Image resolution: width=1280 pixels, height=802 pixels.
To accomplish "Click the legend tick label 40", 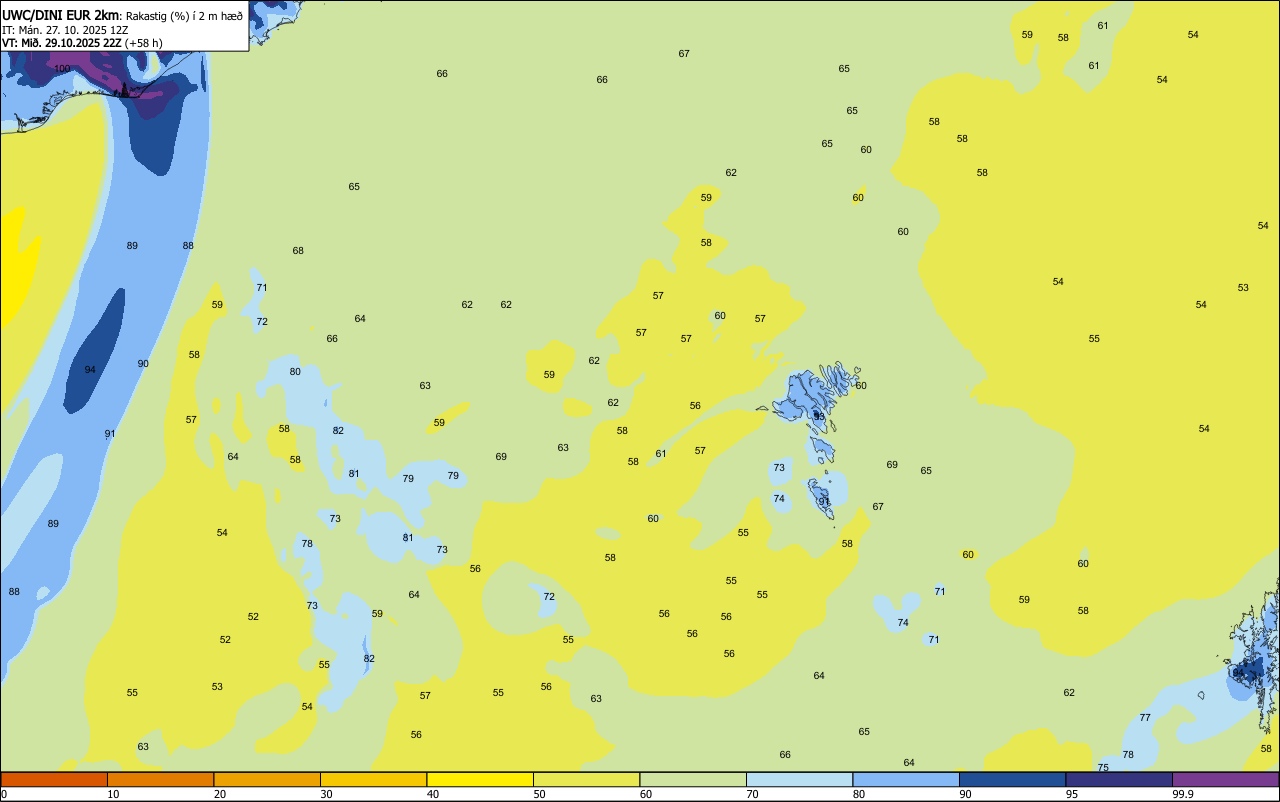I will (433, 794).
